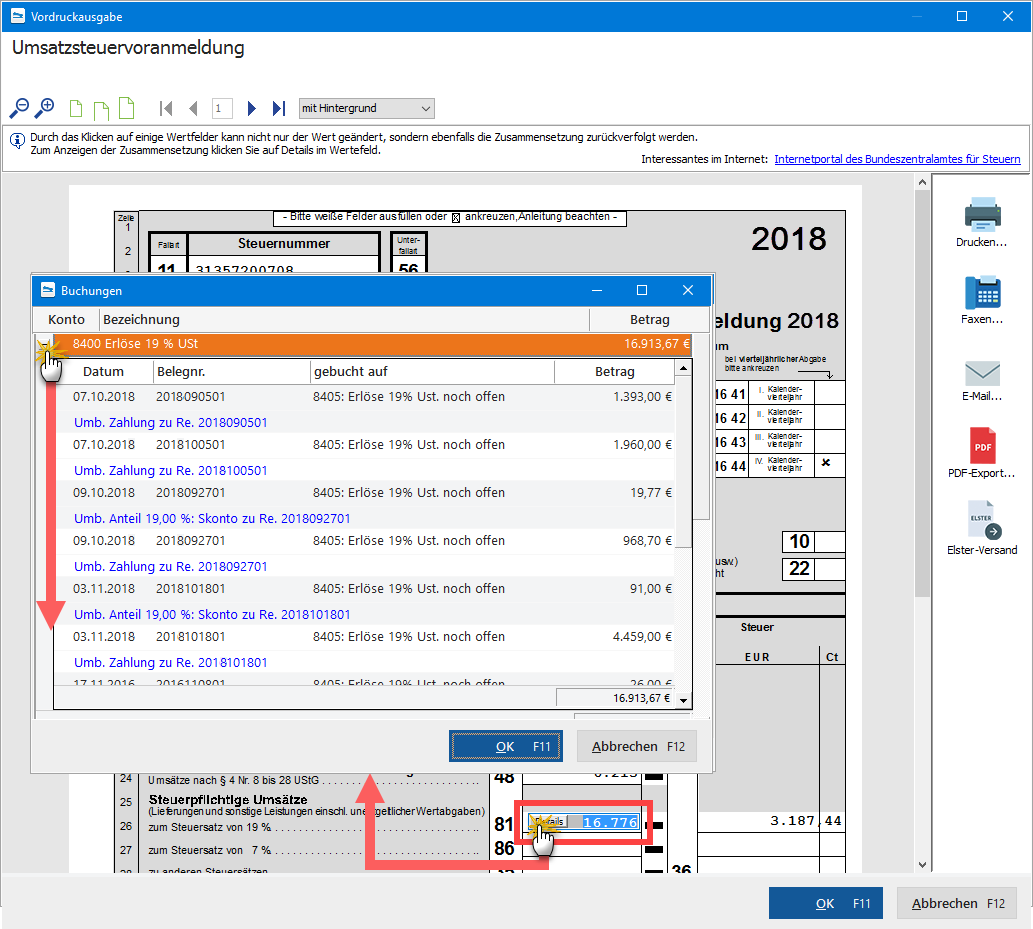Toggle the II. Kalendervierteljahr checkbox
Image resolution: width=1033 pixels, height=929 pixels.
click(x=829, y=417)
